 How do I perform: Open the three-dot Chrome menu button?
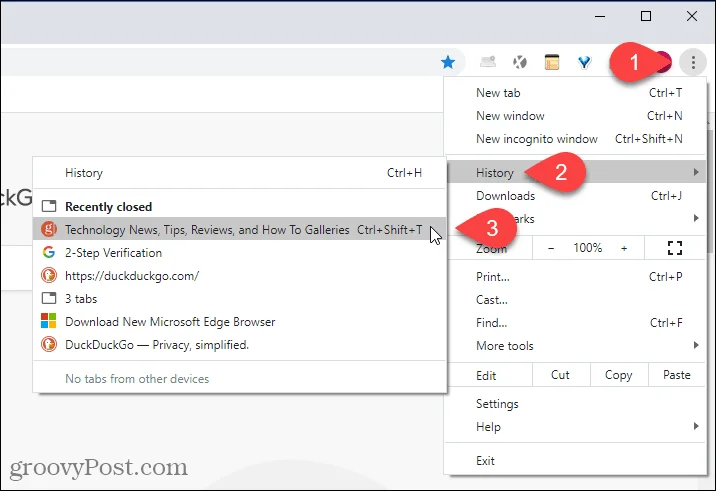click(693, 62)
